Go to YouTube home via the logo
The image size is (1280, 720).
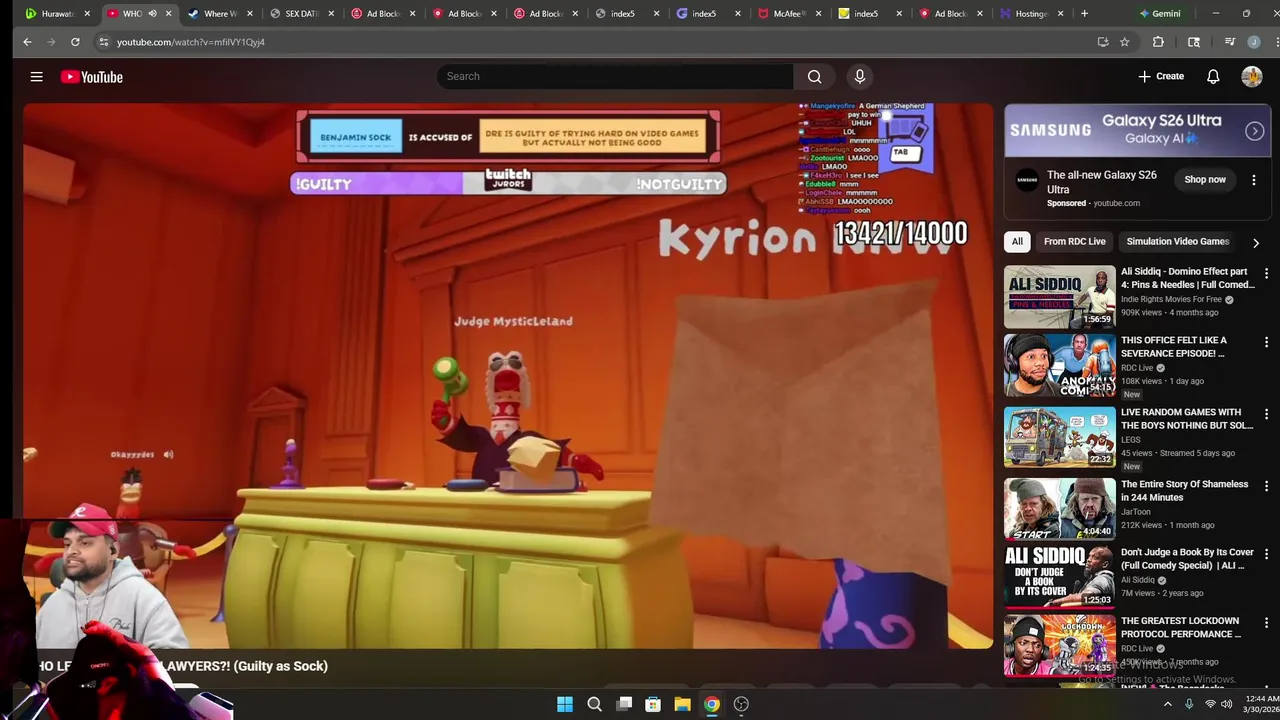[91, 77]
